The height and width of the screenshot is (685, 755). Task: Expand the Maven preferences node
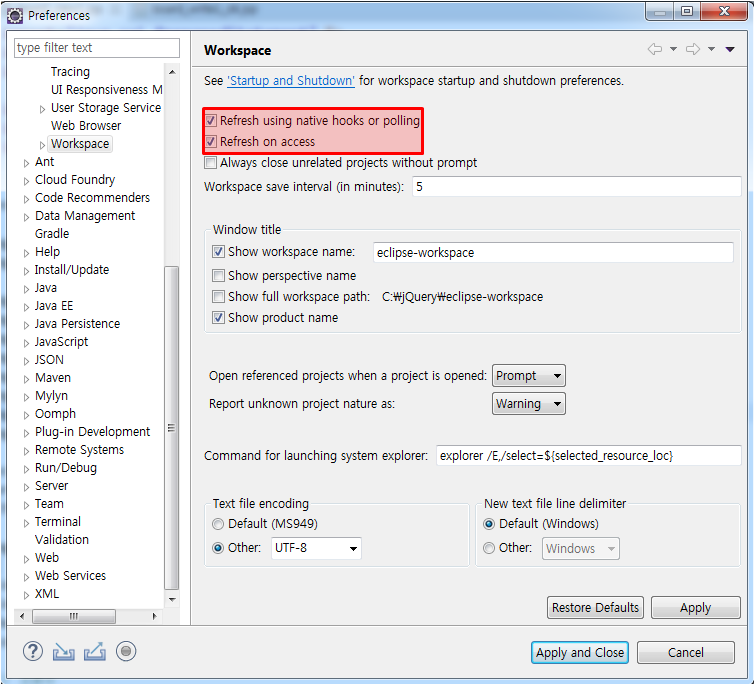26,379
